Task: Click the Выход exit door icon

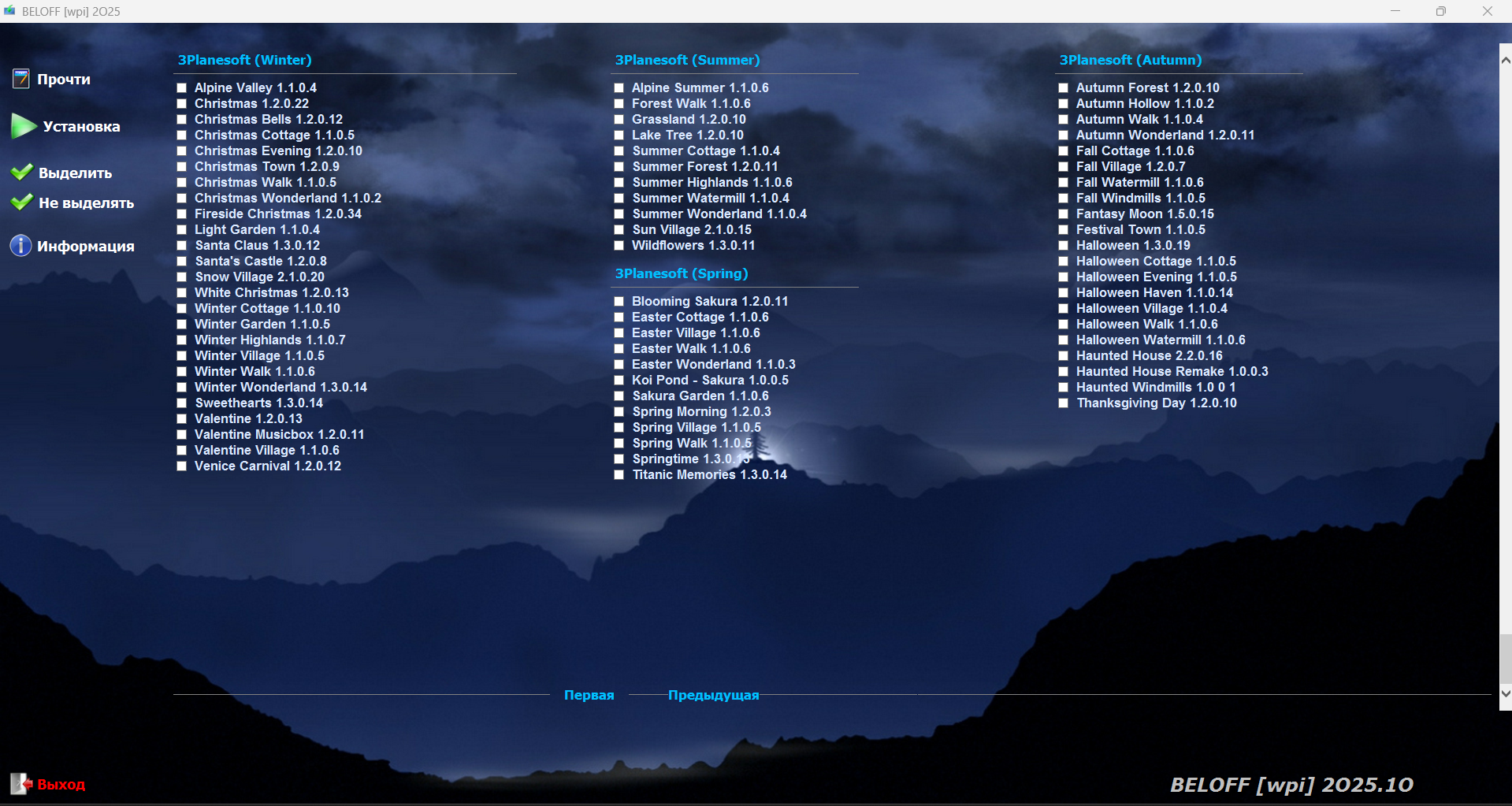Action: click(x=20, y=783)
